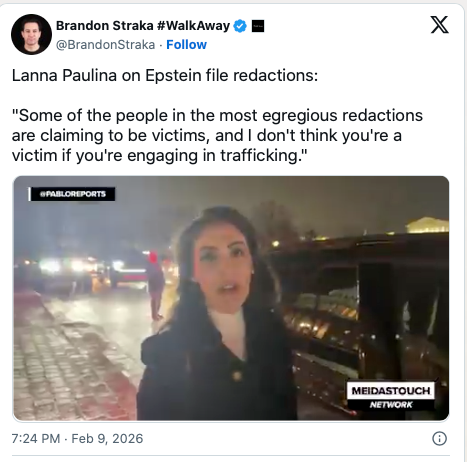Open the Brandon Straka #WalkAway display name

[143, 26]
